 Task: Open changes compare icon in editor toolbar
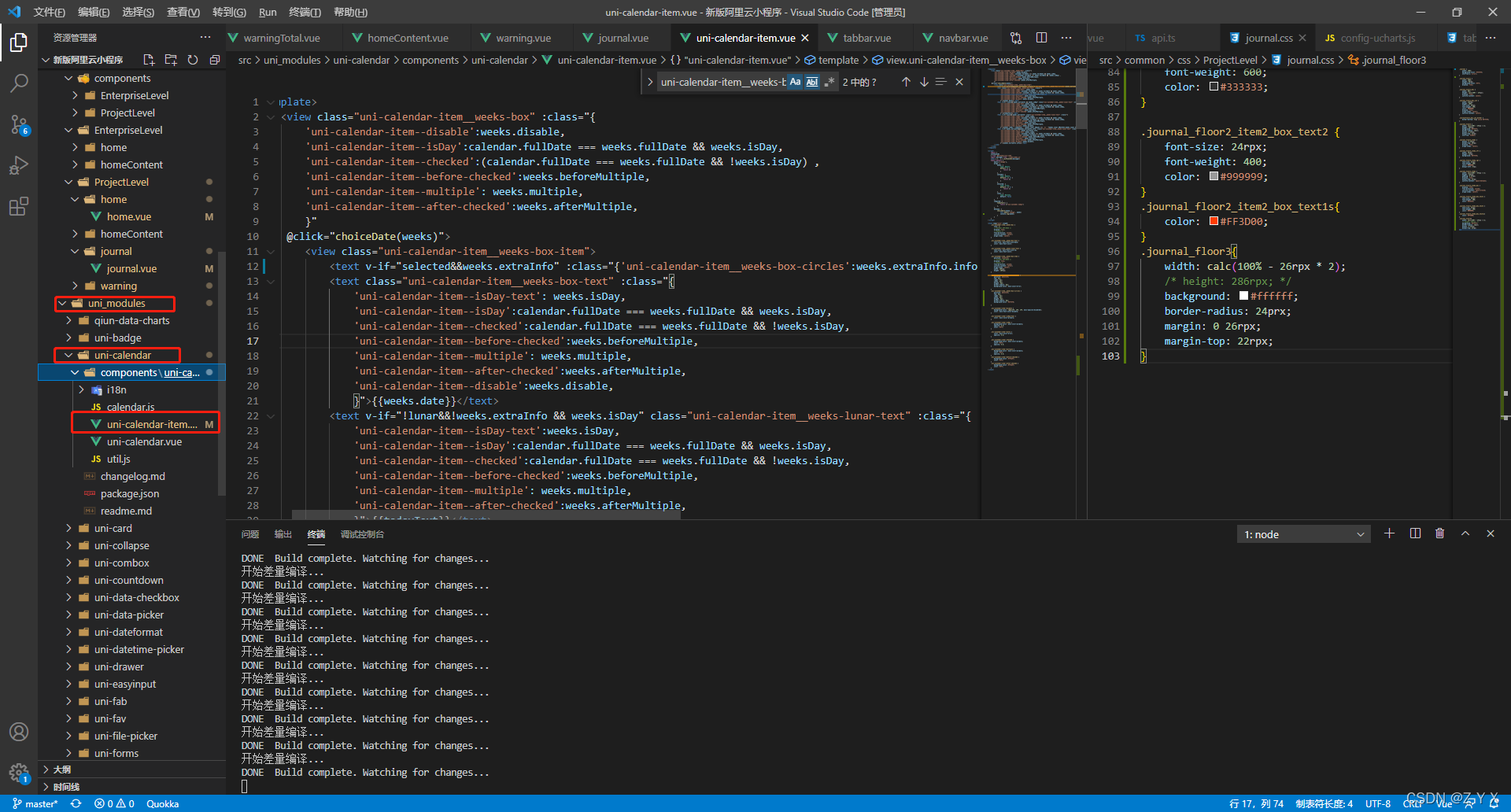pos(1016,38)
